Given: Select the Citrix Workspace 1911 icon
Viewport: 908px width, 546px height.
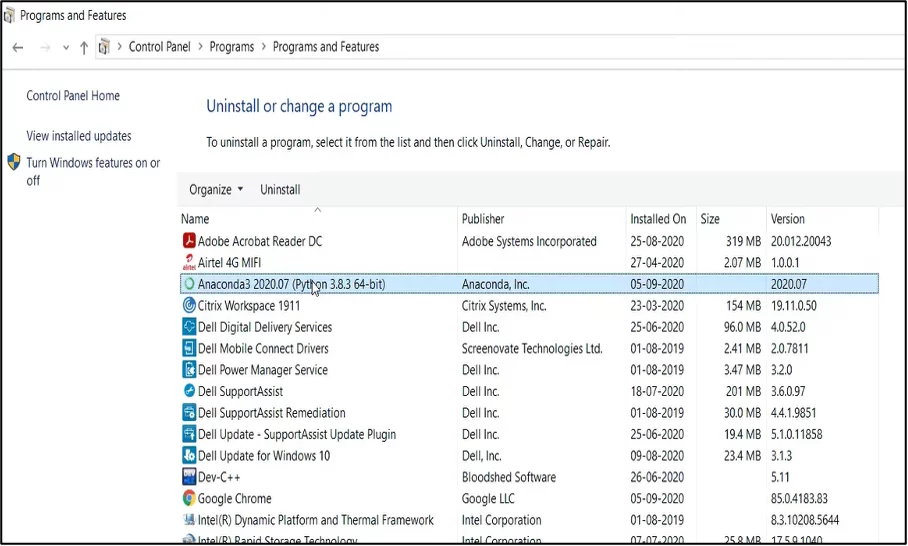Looking at the screenshot, I should (189, 305).
